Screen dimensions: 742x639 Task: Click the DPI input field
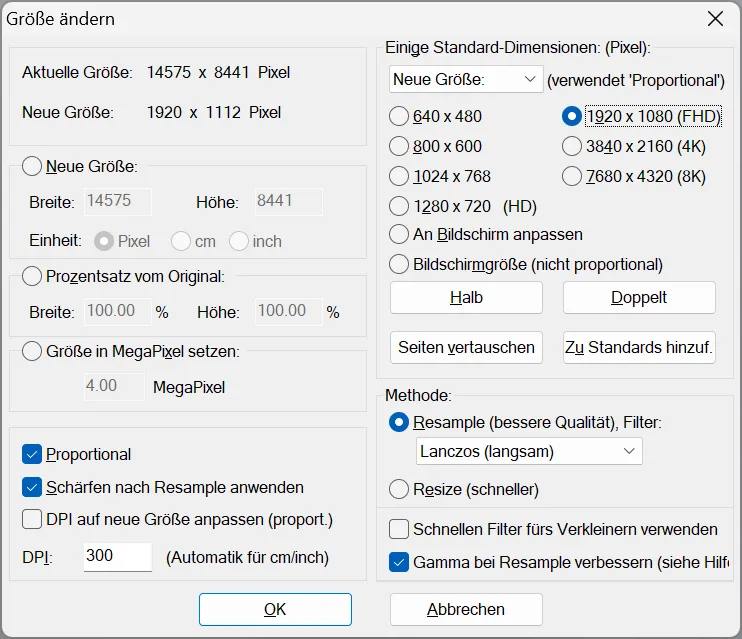tap(115, 556)
